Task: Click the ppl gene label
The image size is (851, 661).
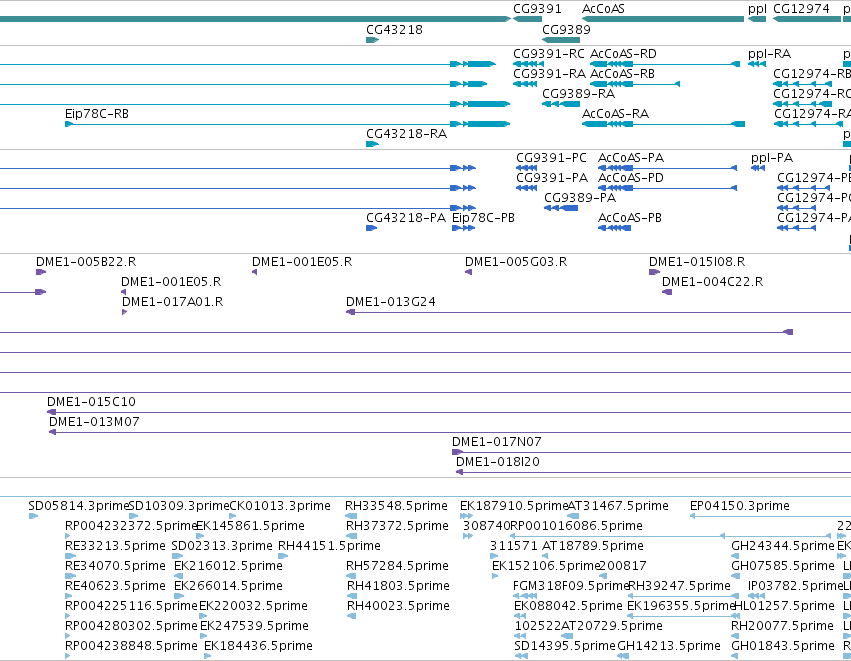Action: tap(757, 9)
